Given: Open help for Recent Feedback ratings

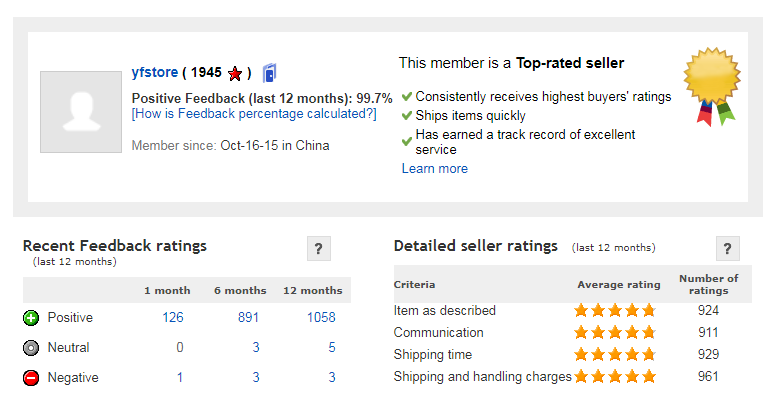Looking at the screenshot, I should (x=319, y=248).
